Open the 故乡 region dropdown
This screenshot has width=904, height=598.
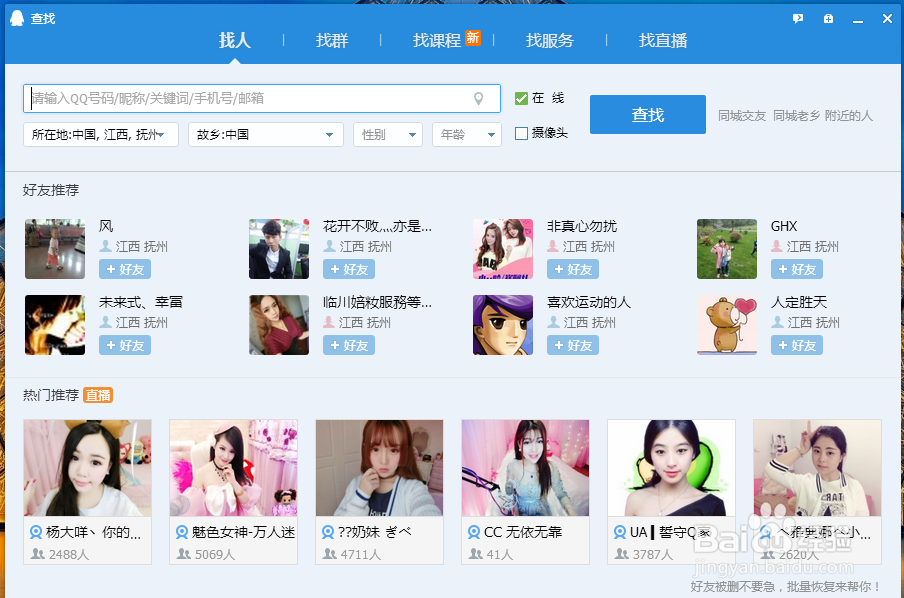[265, 132]
